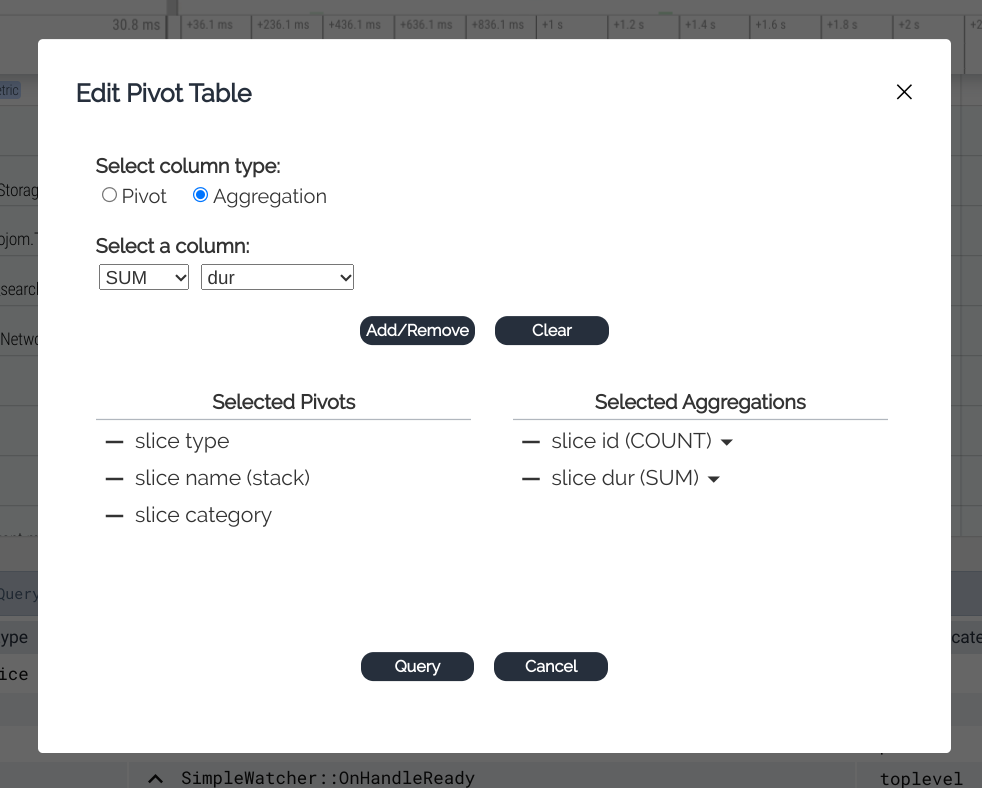
Task: Click the slice name (stack) pivot entry
Action: point(222,478)
